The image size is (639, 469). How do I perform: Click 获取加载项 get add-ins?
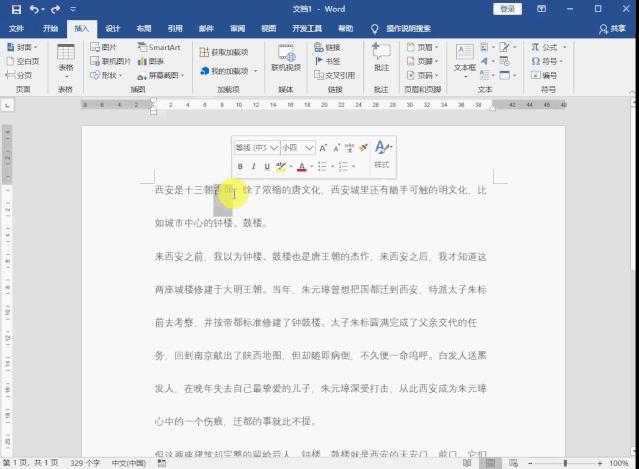224,52
